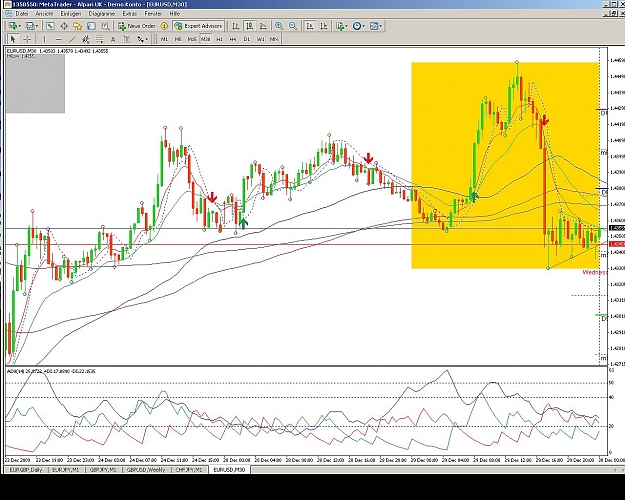Switch to line chart display
This screenshot has height=500, width=625.
coord(263,26)
